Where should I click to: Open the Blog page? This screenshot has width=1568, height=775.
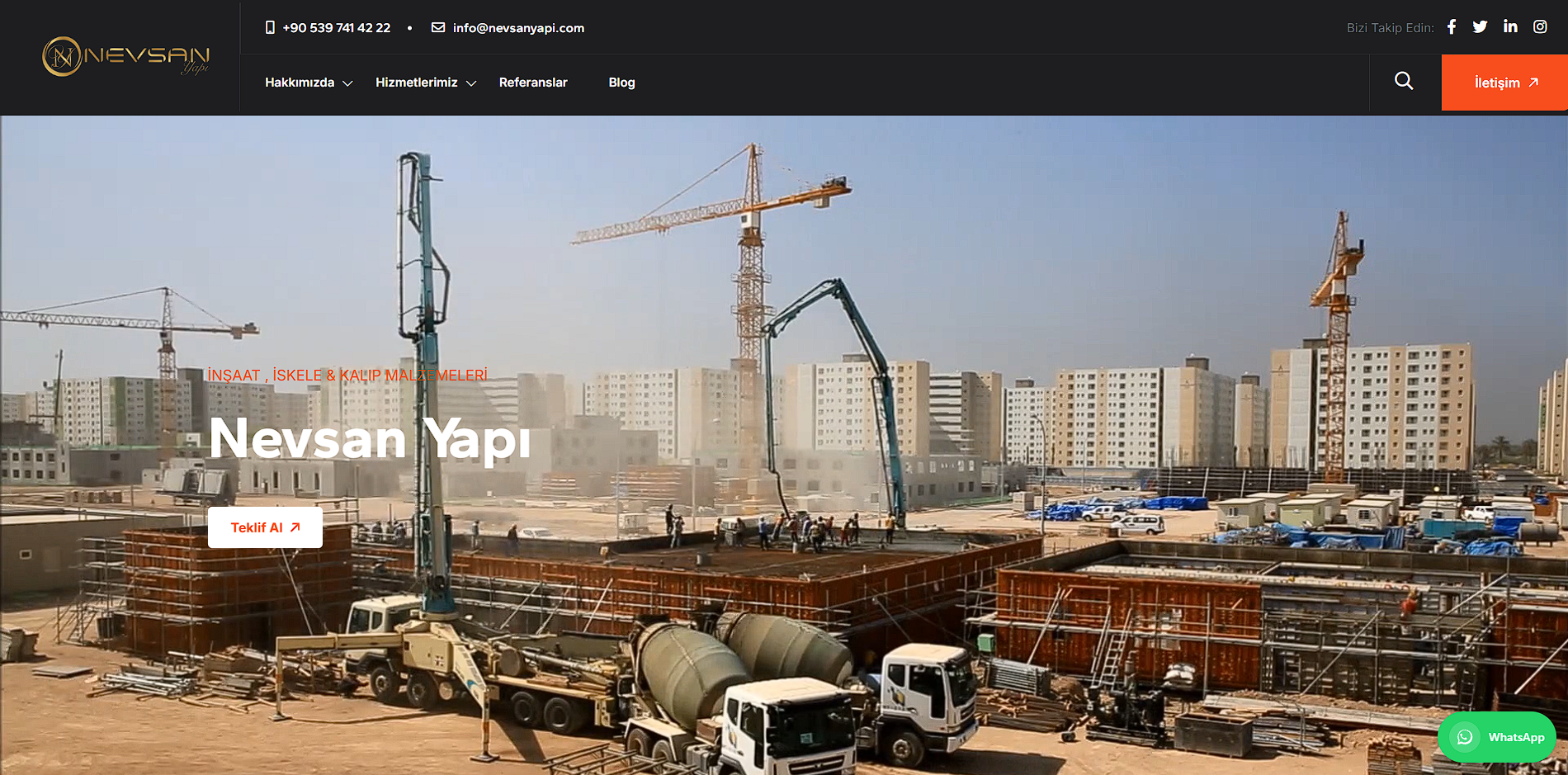coord(621,83)
